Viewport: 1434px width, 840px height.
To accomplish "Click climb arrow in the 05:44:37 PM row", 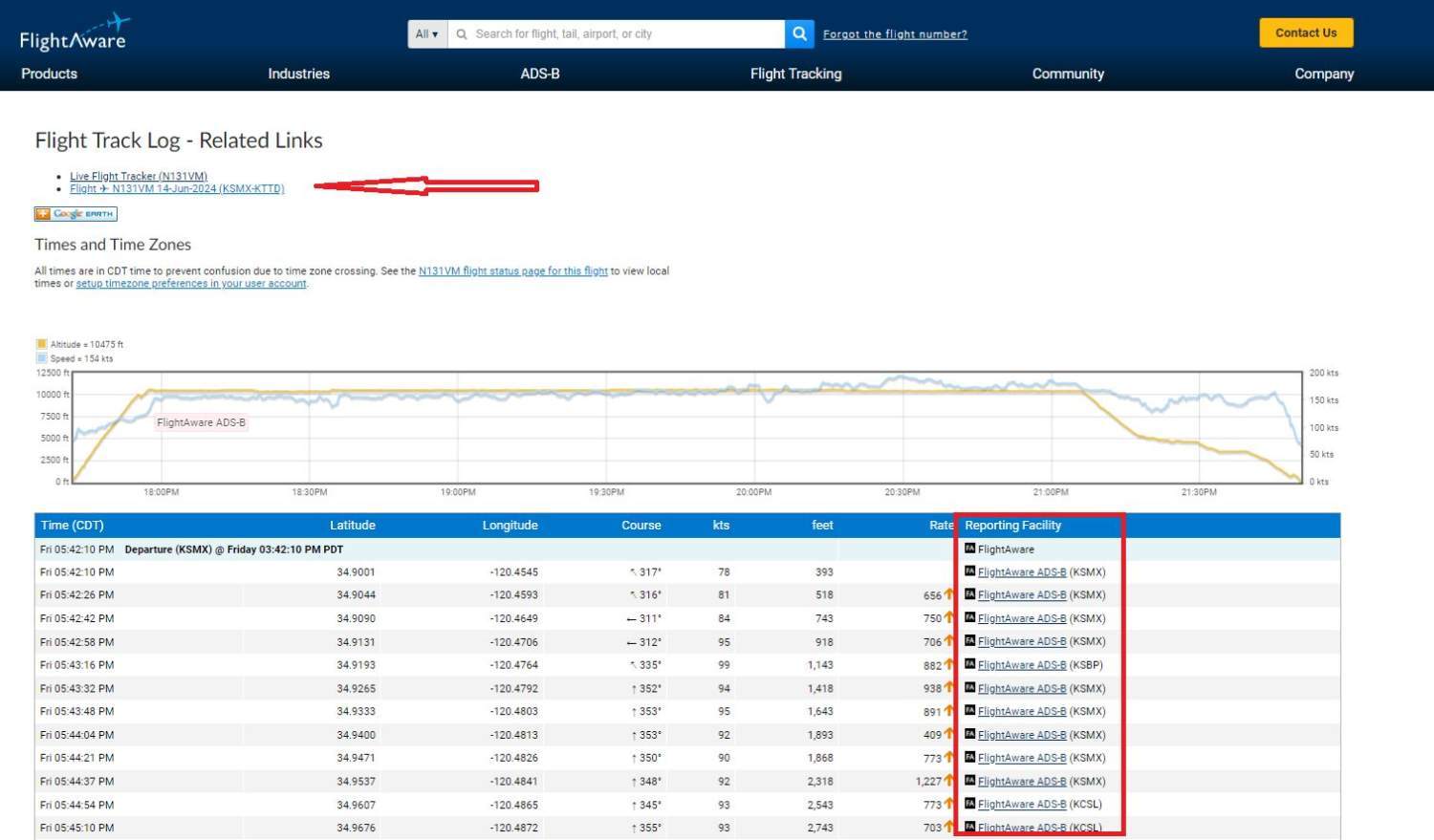I will click(949, 781).
